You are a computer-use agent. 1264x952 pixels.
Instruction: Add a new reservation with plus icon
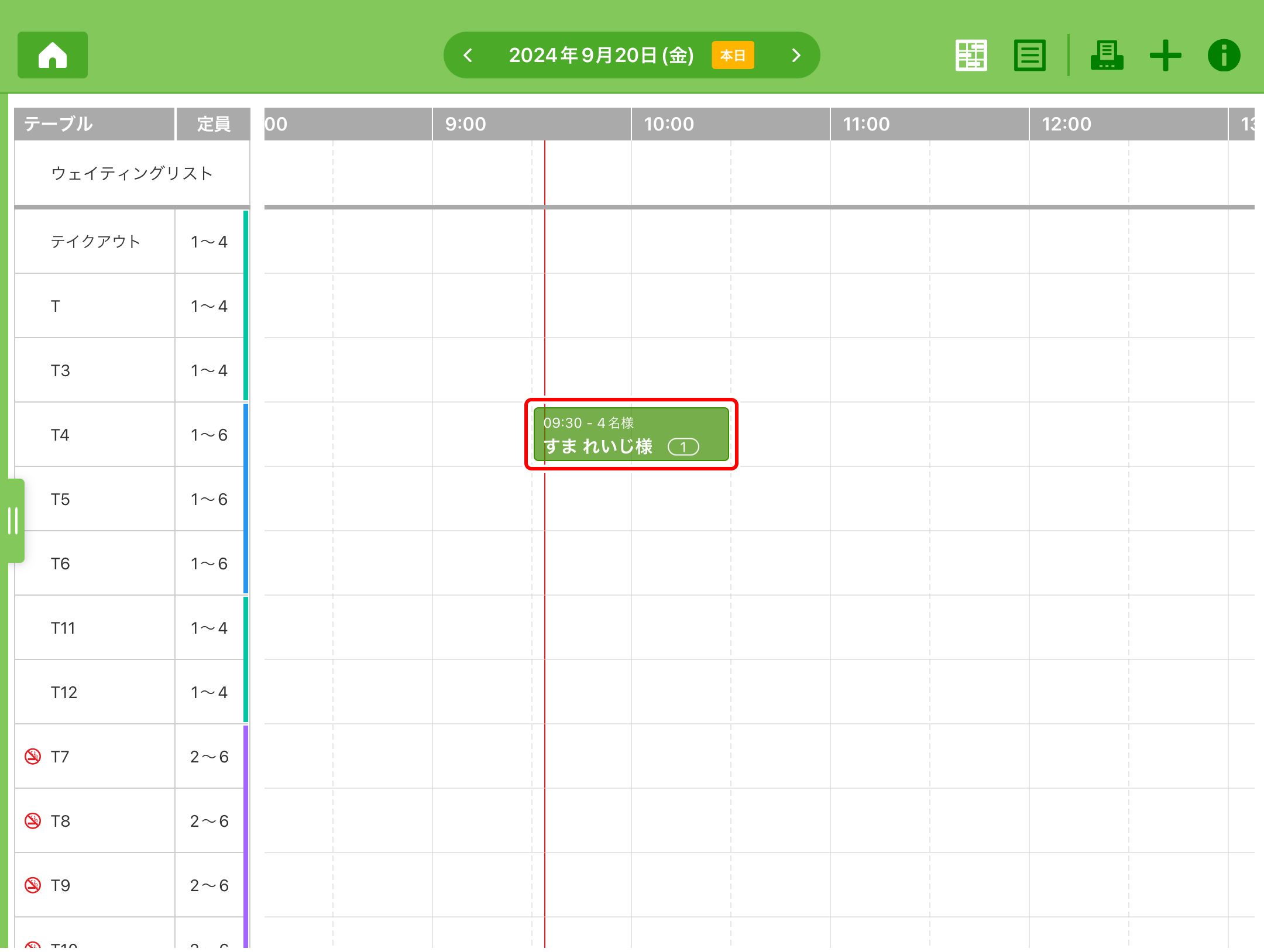click(x=1165, y=56)
